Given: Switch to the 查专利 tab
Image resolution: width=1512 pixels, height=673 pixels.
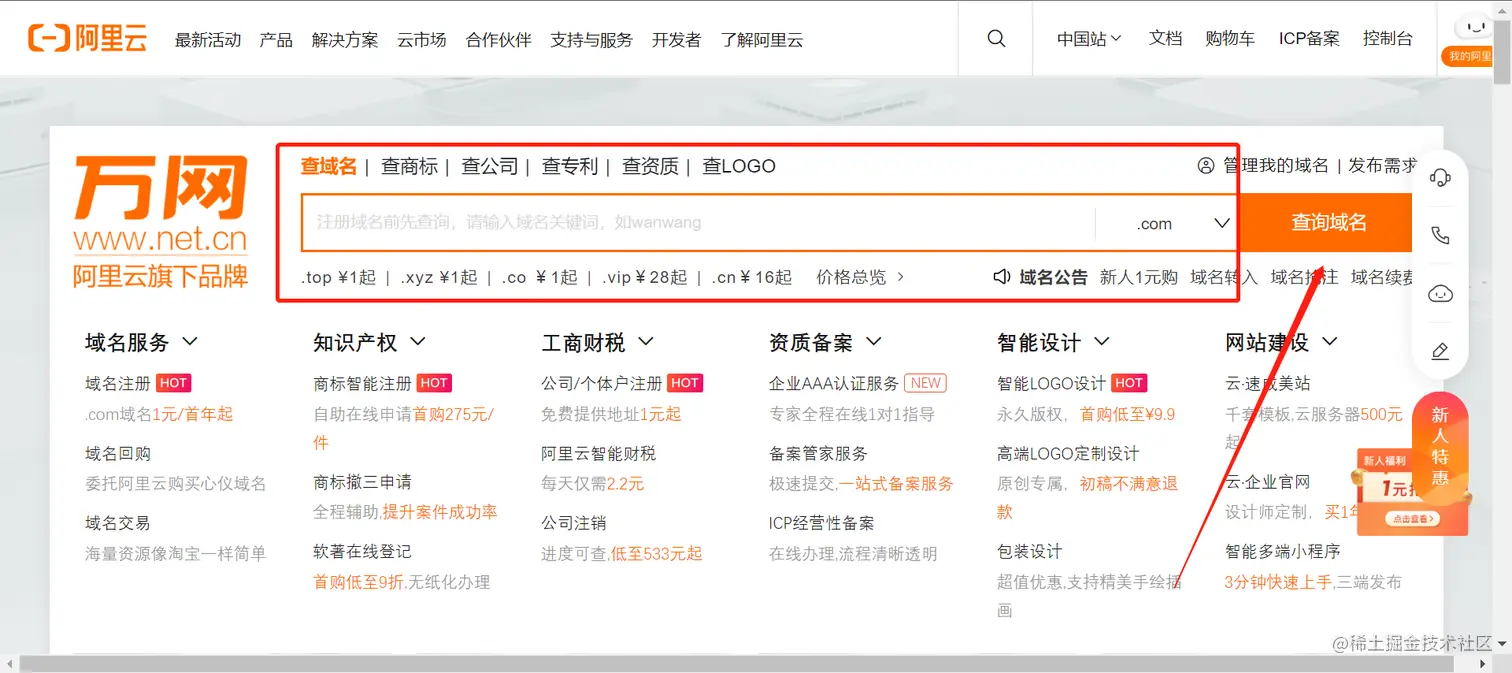Looking at the screenshot, I should pyautogui.click(x=570, y=166).
